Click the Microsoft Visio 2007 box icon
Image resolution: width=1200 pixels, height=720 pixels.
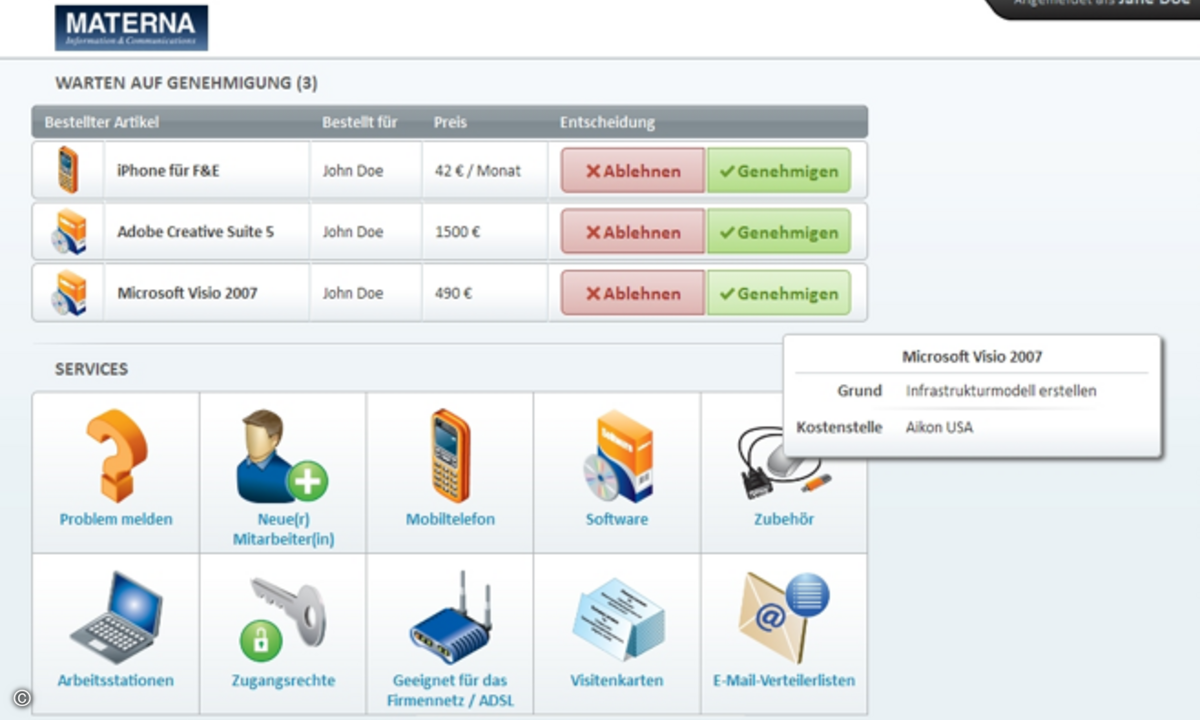[x=68, y=293]
